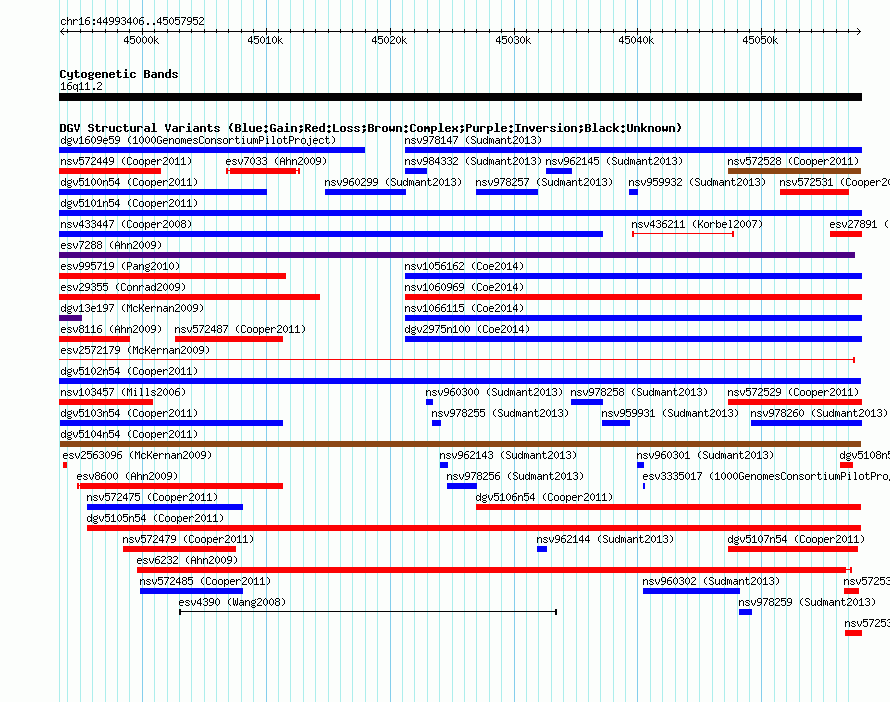Viewport: 890px width, 702px height.
Task: Open dgv5107n54 (Cooper2011) variant
Action: click(796, 539)
